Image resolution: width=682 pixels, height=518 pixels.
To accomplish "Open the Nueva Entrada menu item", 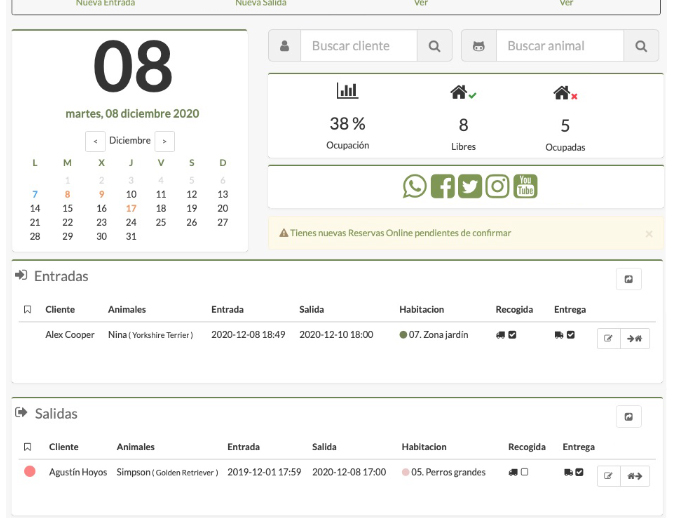I will pos(105,4).
